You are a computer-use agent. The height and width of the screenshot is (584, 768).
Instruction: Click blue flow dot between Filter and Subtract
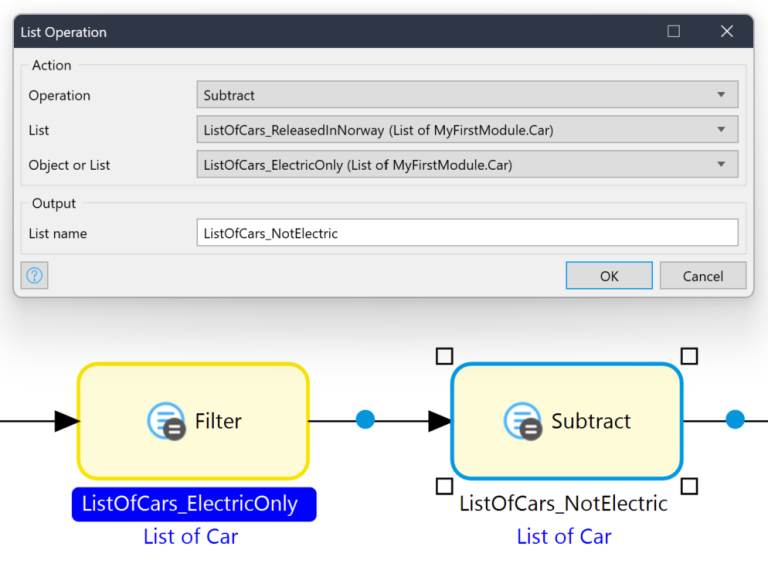point(365,420)
